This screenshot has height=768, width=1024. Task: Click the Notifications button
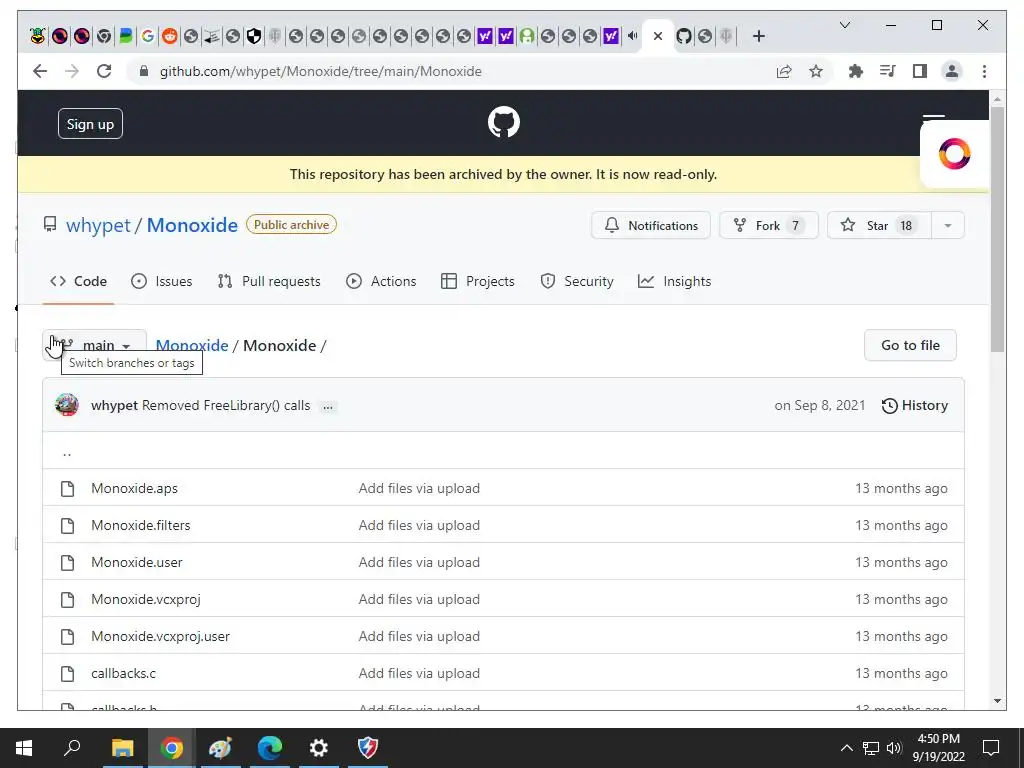[x=650, y=225]
